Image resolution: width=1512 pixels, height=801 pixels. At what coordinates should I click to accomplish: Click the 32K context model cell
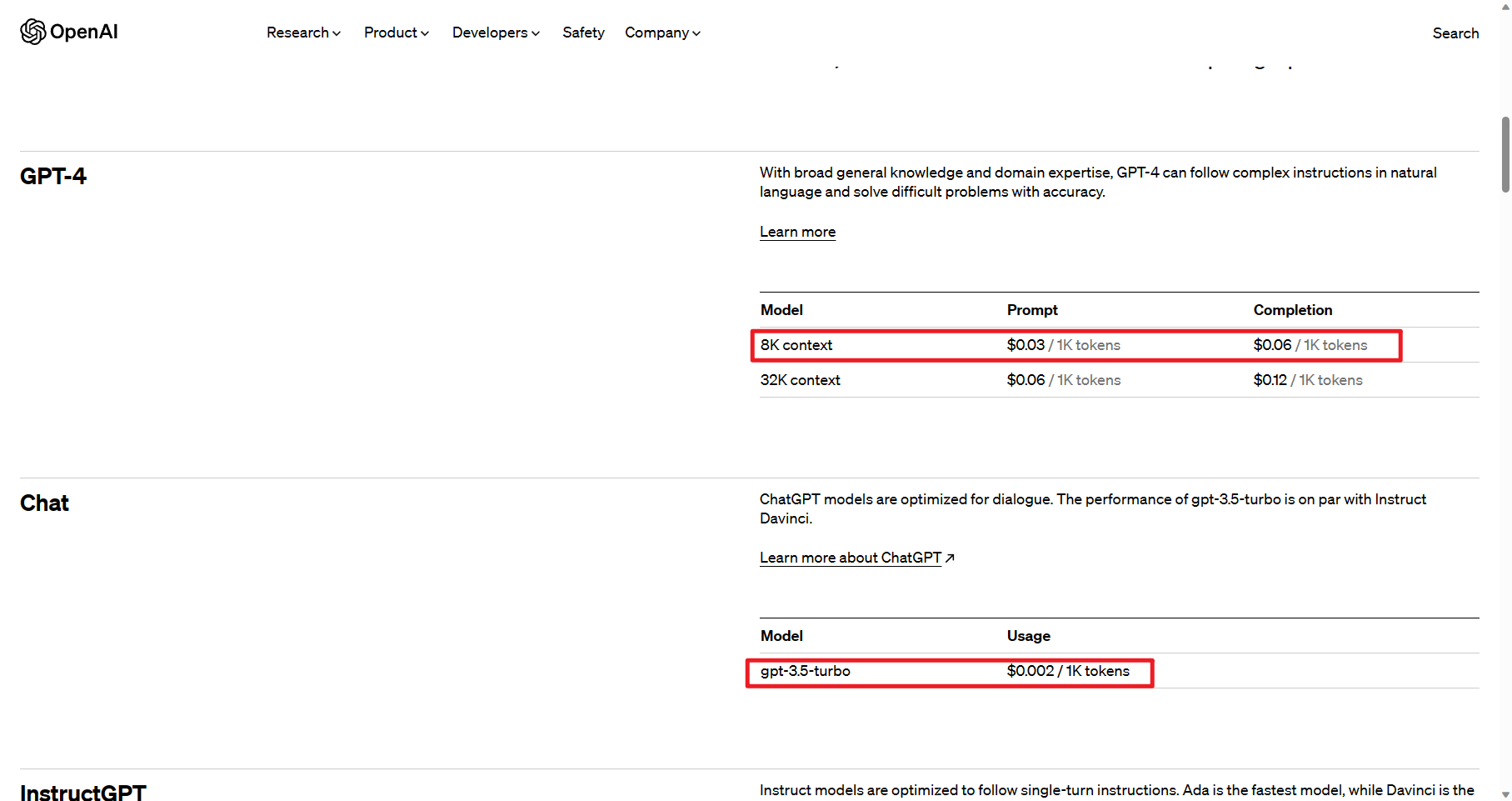pos(800,380)
